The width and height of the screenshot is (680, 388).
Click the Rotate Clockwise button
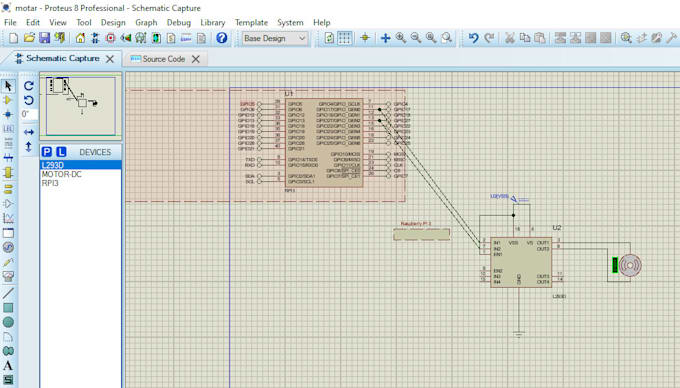tap(29, 85)
